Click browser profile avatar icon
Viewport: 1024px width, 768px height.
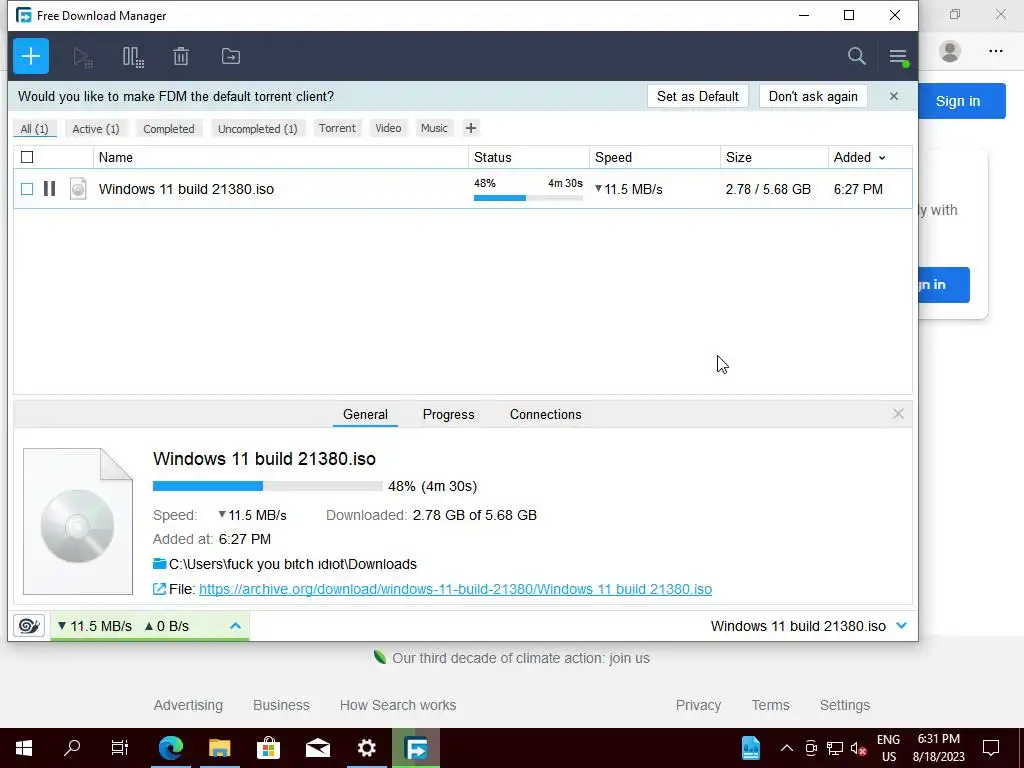tap(950, 51)
